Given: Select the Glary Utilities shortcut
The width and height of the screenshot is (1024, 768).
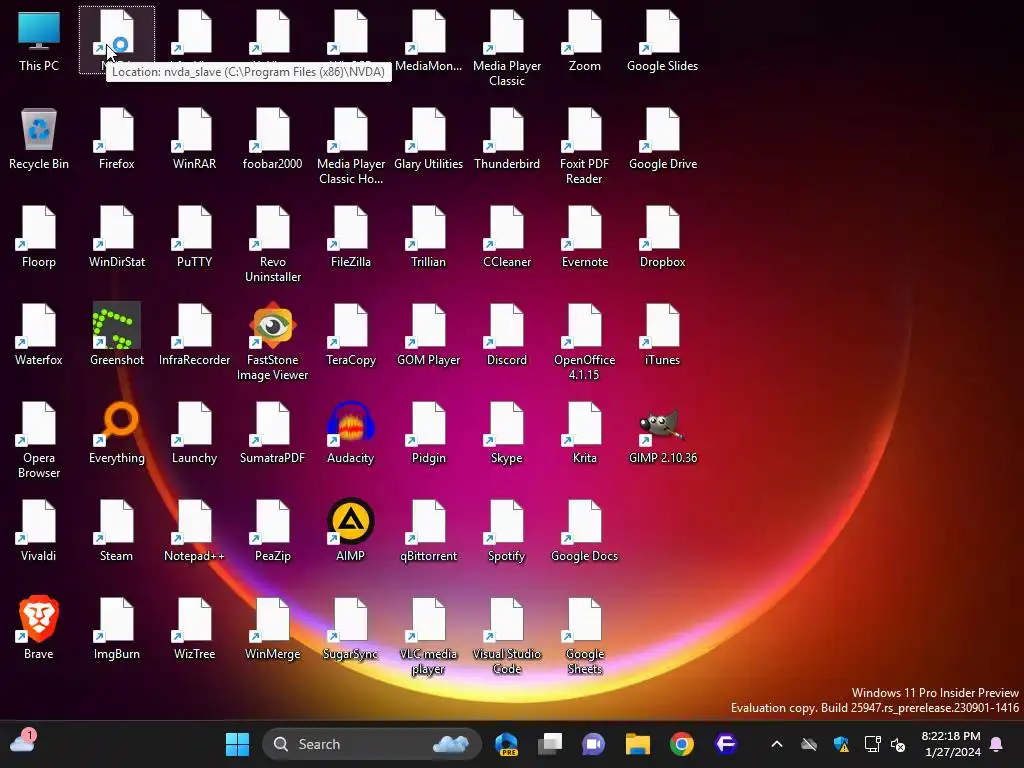Looking at the screenshot, I should 428,139.
